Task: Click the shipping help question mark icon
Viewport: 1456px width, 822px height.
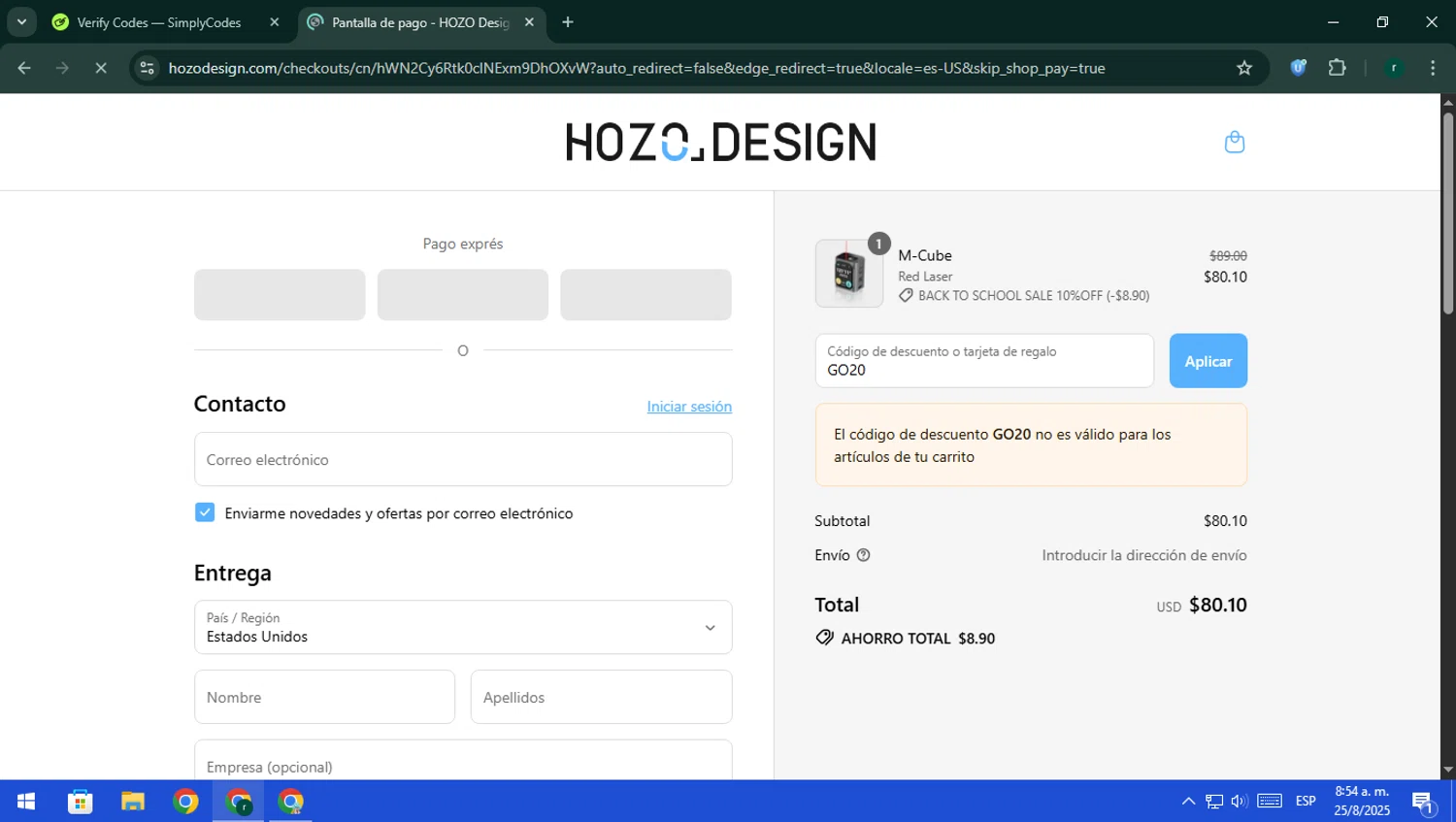Action: click(863, 555)
